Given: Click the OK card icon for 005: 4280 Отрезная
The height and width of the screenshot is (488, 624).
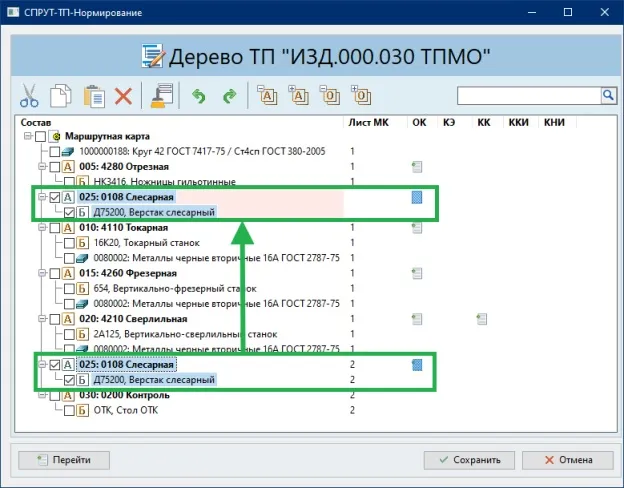Looking at the screenshot, I should pos(417,167).
